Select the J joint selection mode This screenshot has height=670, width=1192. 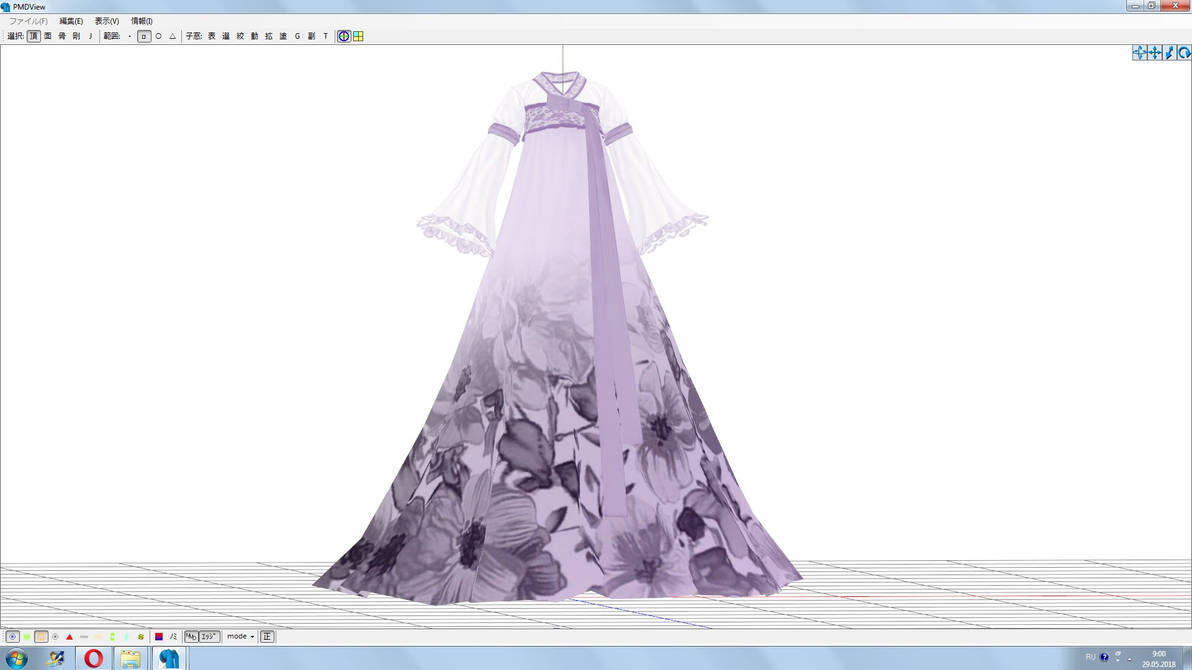pos(90,36)
